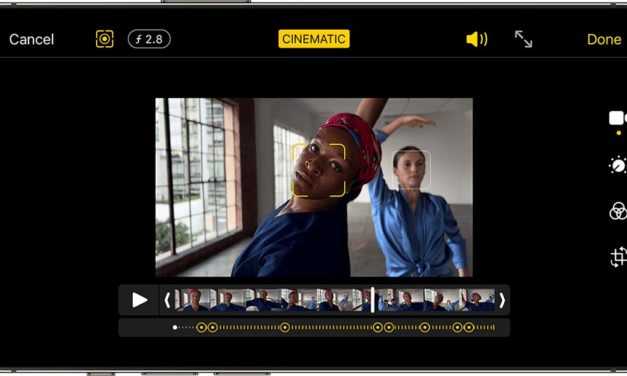Toggle the CINEMATIC effect badge

(x=314, y=39)
